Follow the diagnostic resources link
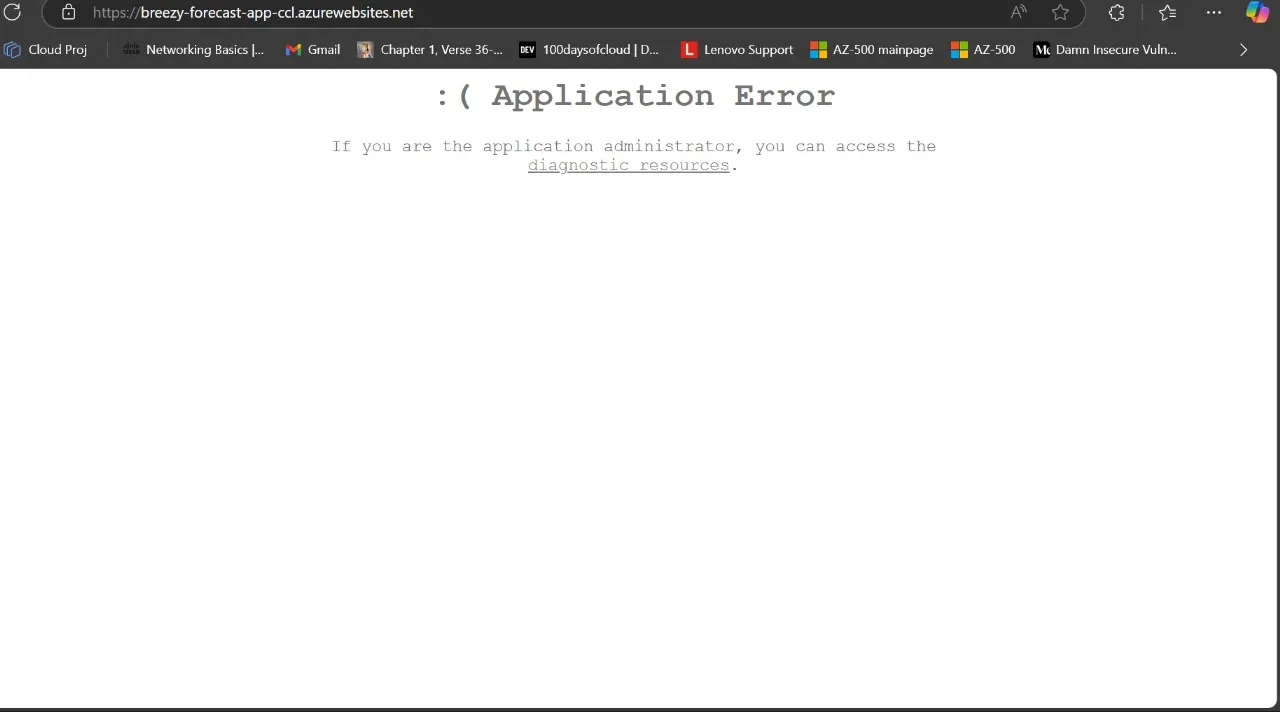This screenshot has width=1280, height=712. [628, 165]
